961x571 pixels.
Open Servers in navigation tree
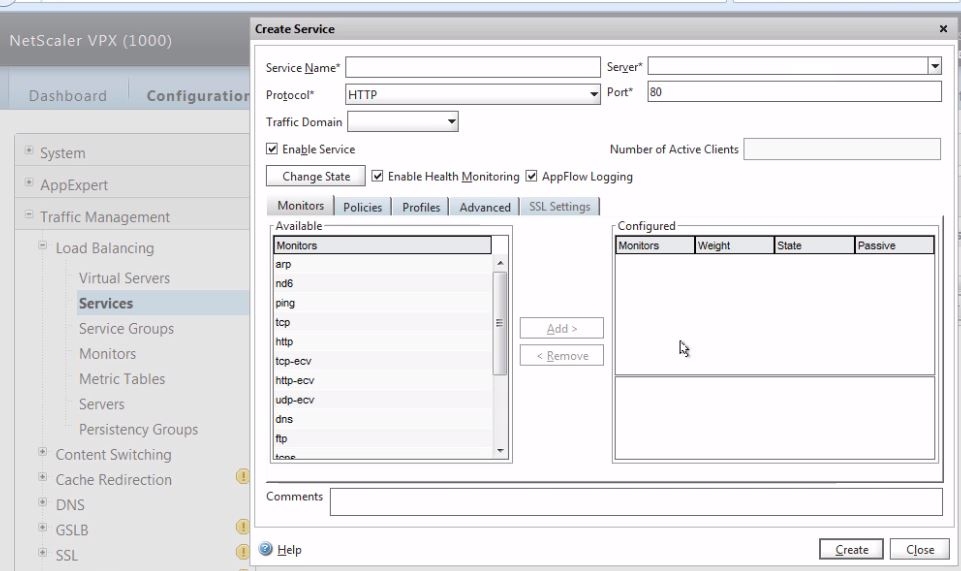(102, 404)
